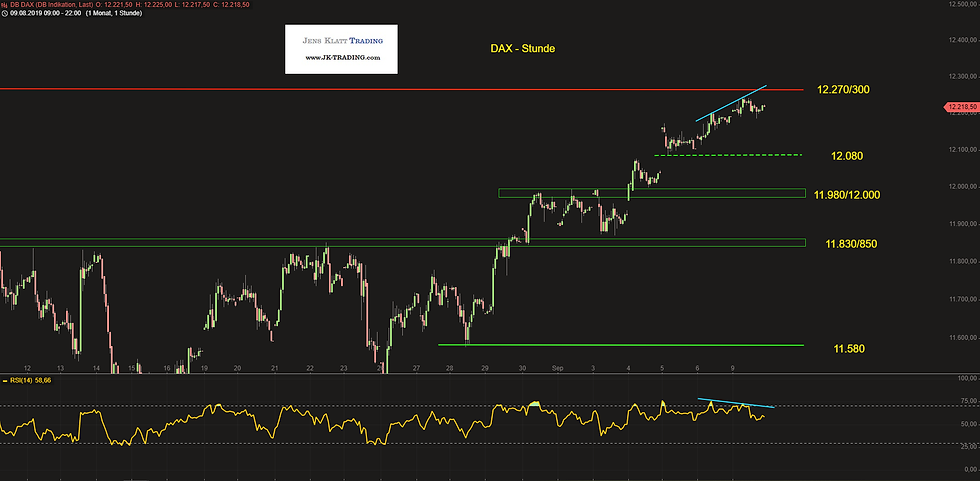Click the 12.400,00 price axis value
The height and width of the screenshot is (481, 980).
click(962, 41)
